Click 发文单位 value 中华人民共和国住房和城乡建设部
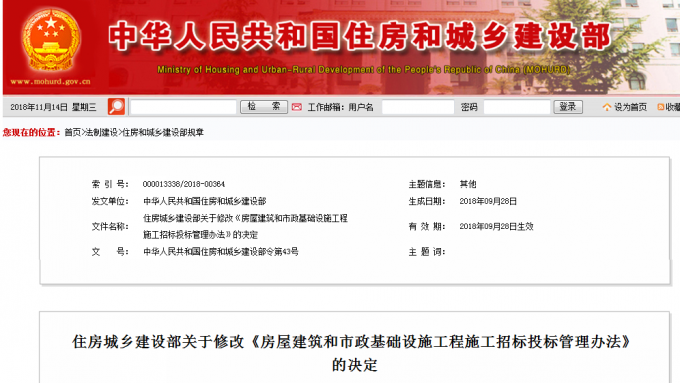 pyautogui.click(x=205, y=201)
